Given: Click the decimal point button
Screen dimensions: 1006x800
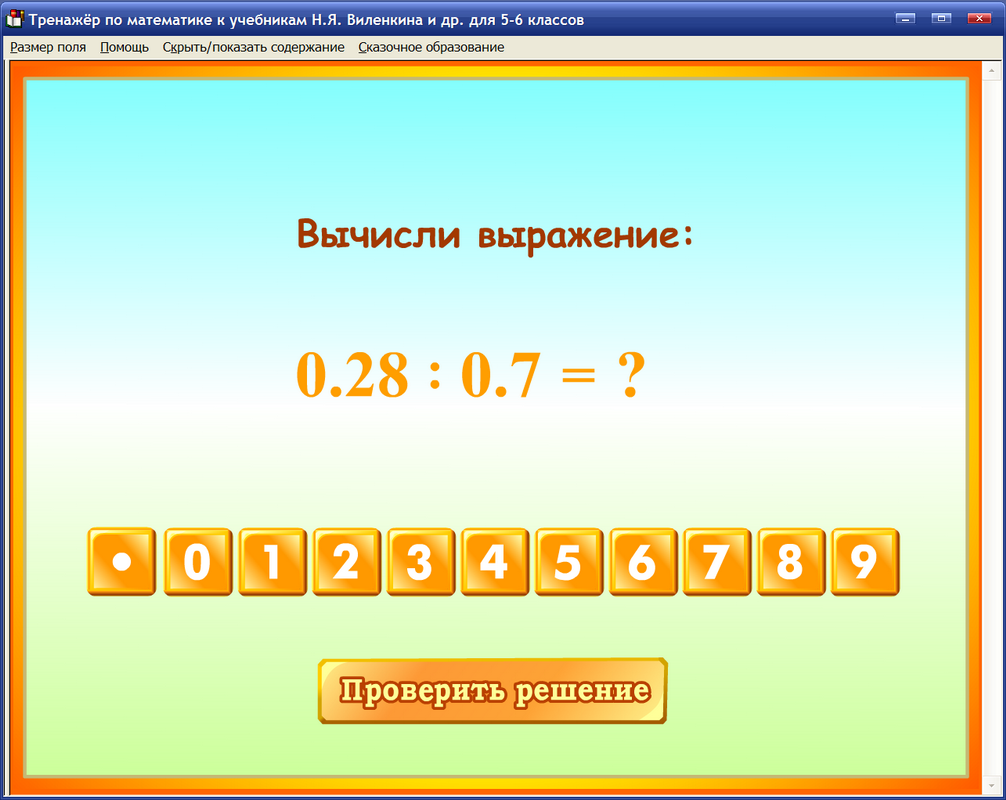Looking at the screenshot, I should (x=121, y=562).
